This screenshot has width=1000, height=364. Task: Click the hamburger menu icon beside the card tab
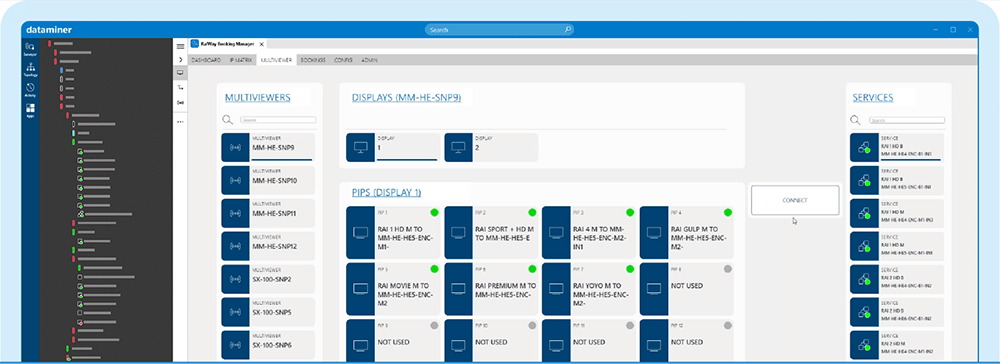[x=180, y=46]
